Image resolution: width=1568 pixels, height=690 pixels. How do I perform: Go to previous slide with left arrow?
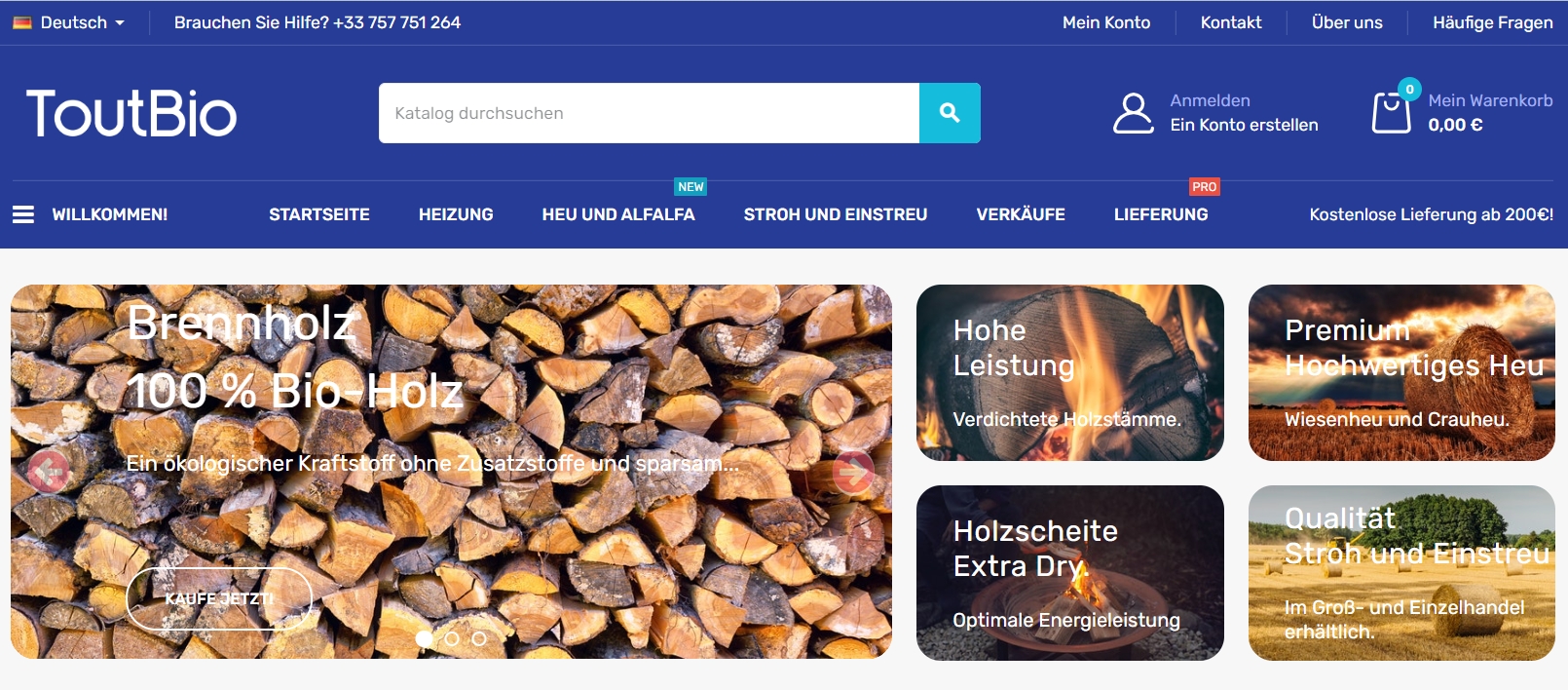click(x=49, y=472)
